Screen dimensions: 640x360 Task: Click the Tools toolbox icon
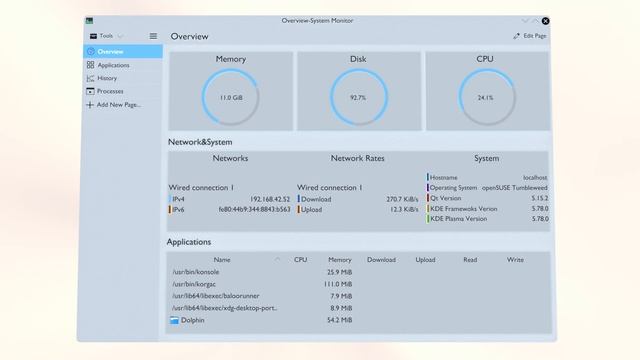coord(93,36)
